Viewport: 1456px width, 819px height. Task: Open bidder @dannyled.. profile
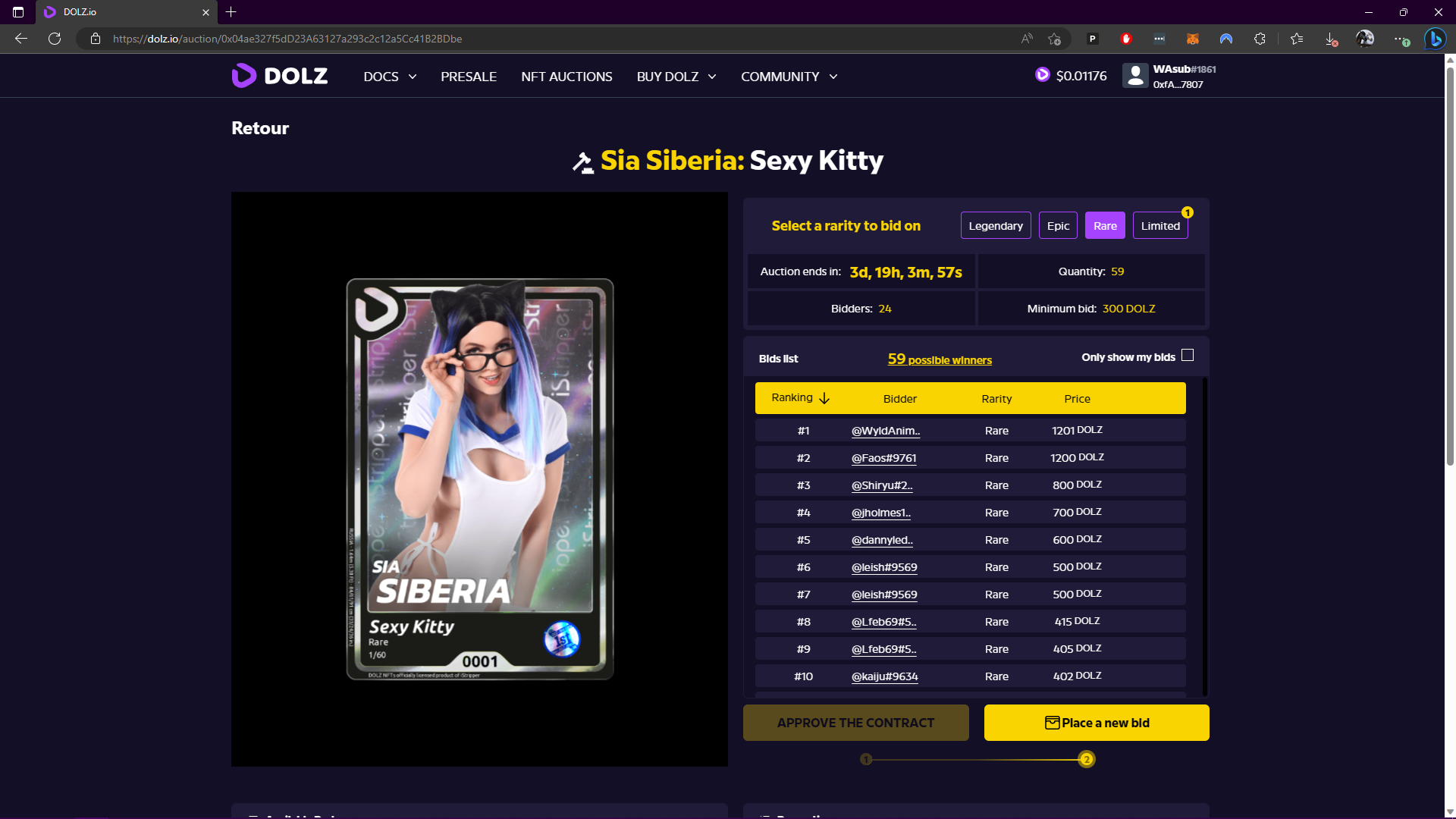click(x=881, y=540)
